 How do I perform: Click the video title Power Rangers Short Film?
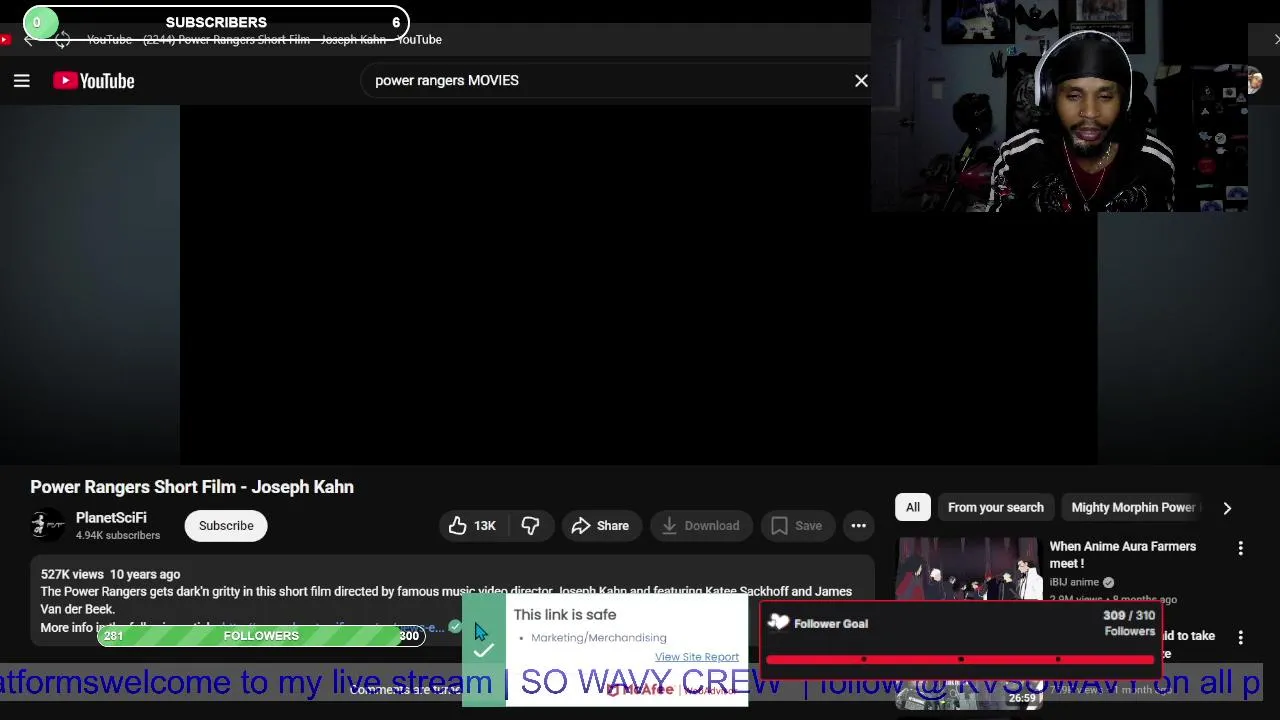[x=192, y=487]
